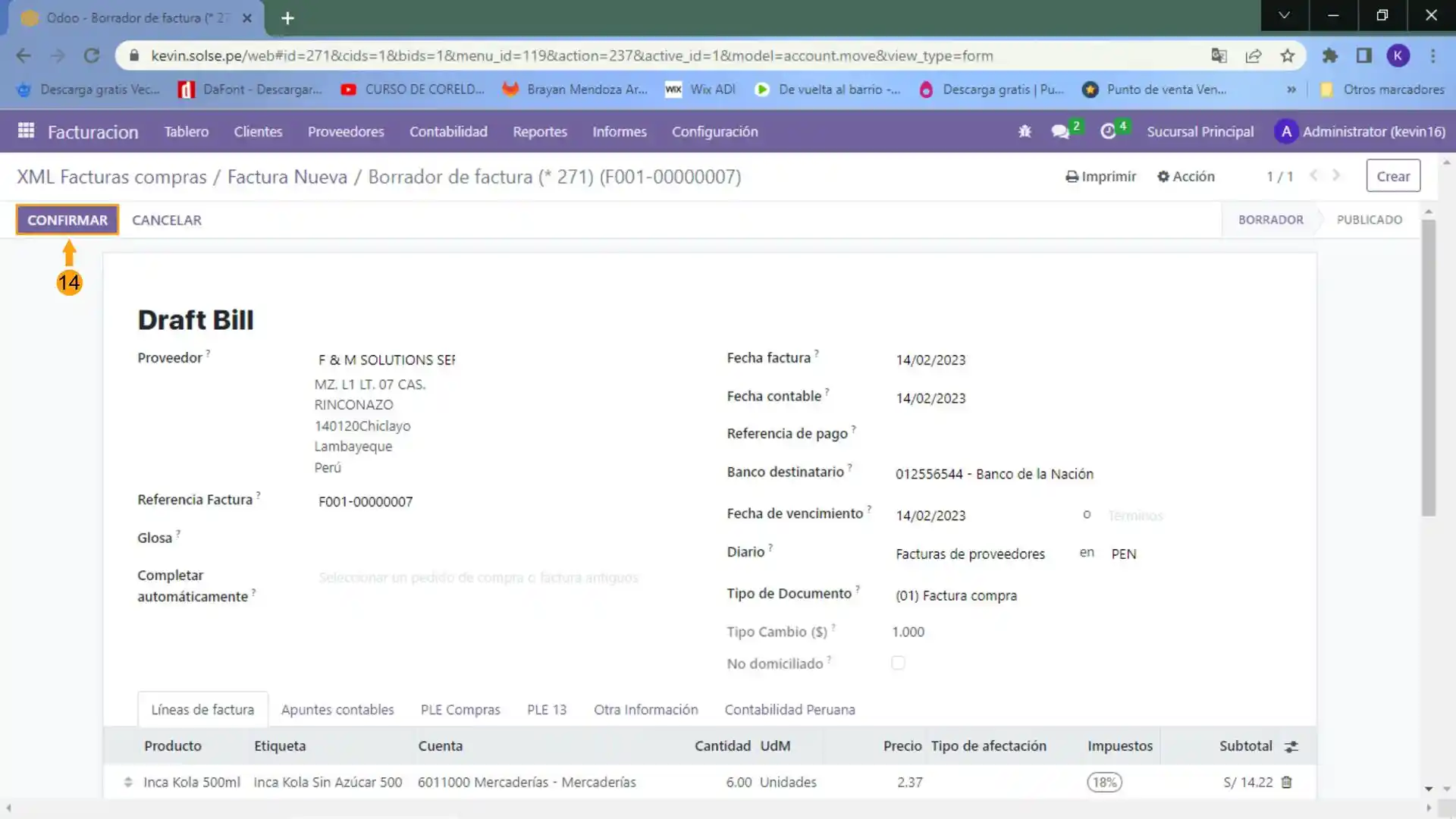Switch to the PLE 13 tab
The width and height of the screenshot is (1456, 819).
pos(547,709)
